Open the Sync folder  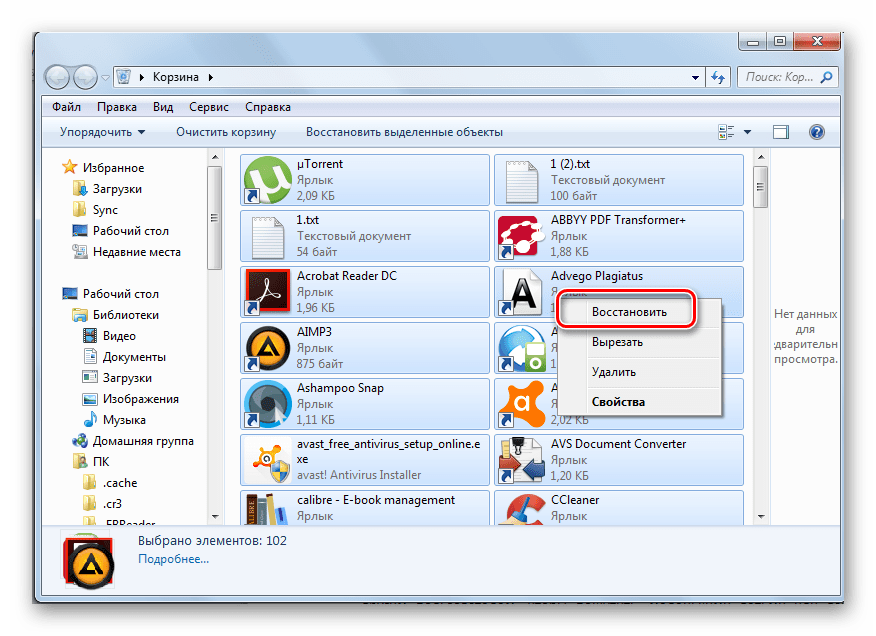[105, 210]
